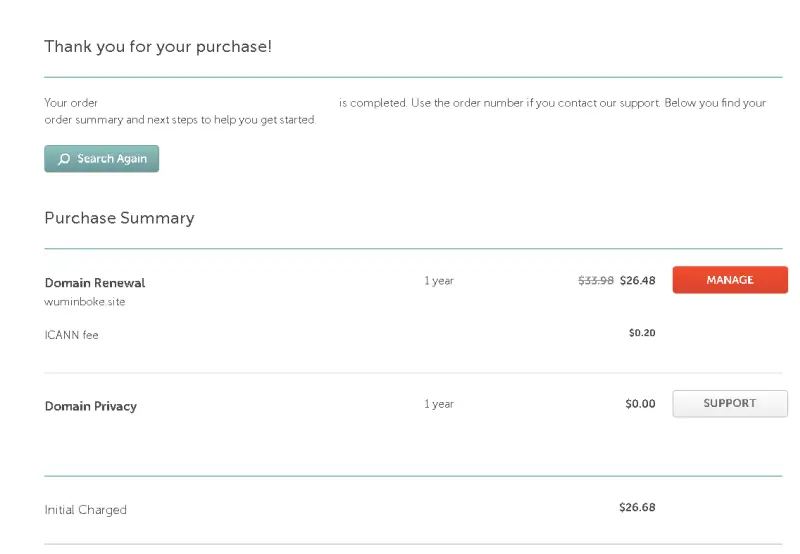The image size is (800, 554).
Task: Click the 1 year term for Domain Renewal
Action: [439, 281]
